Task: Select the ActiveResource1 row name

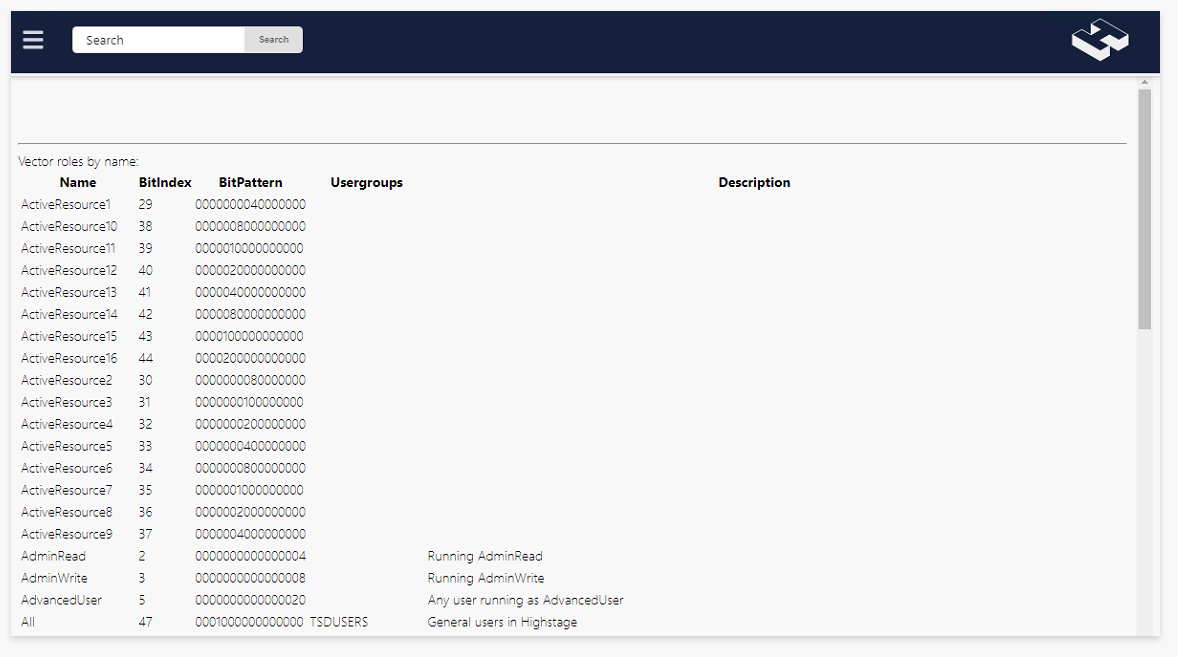Action: coord(66,204)
